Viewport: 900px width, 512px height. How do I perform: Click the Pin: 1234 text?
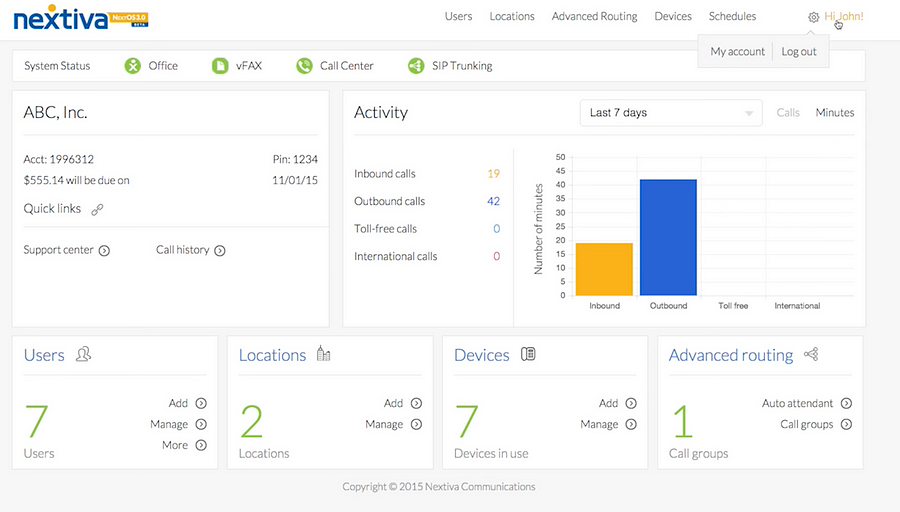[295, 160]
